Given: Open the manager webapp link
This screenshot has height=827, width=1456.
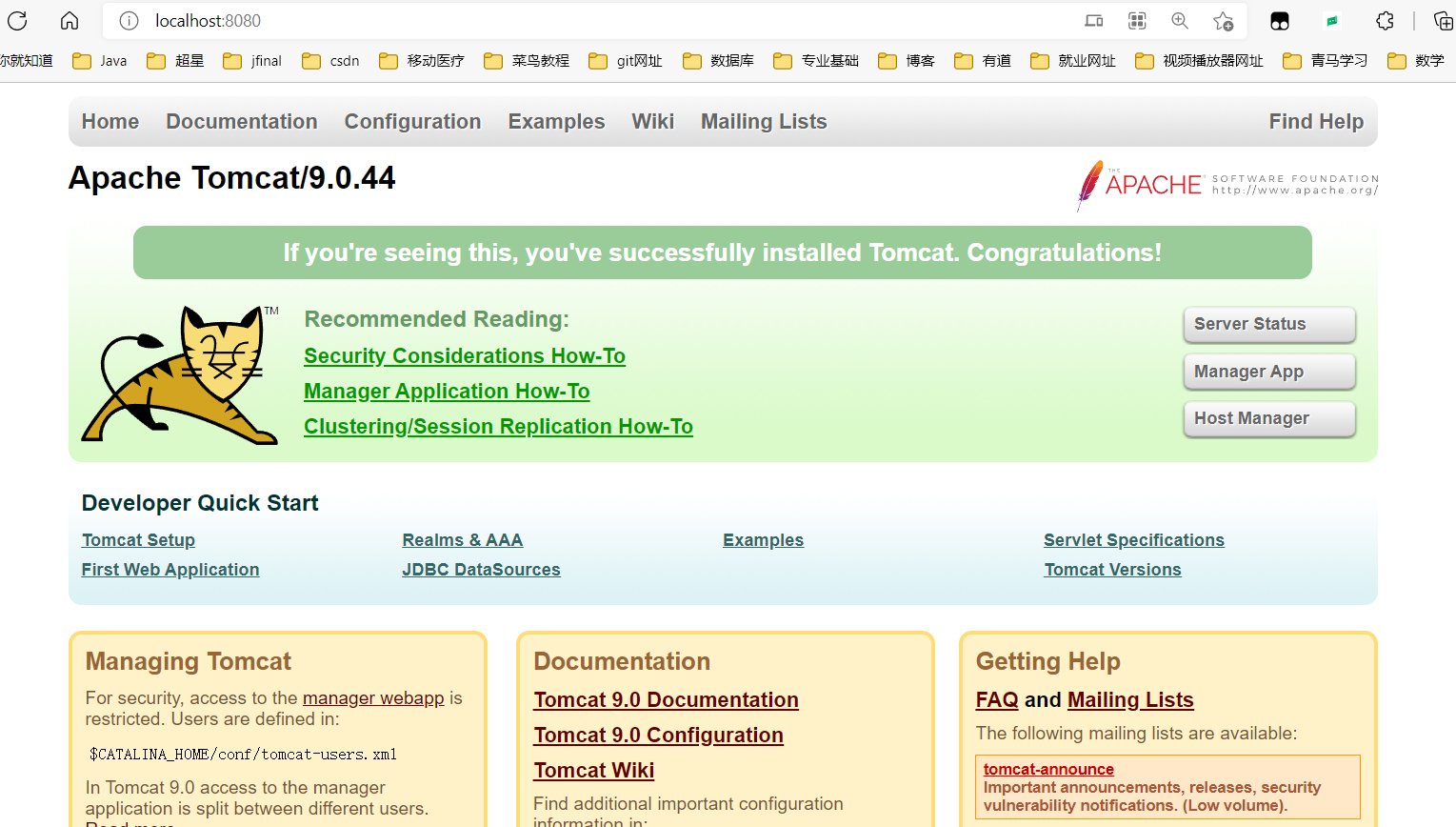Looking at the screenshot, I should click(x=373, y=698).
